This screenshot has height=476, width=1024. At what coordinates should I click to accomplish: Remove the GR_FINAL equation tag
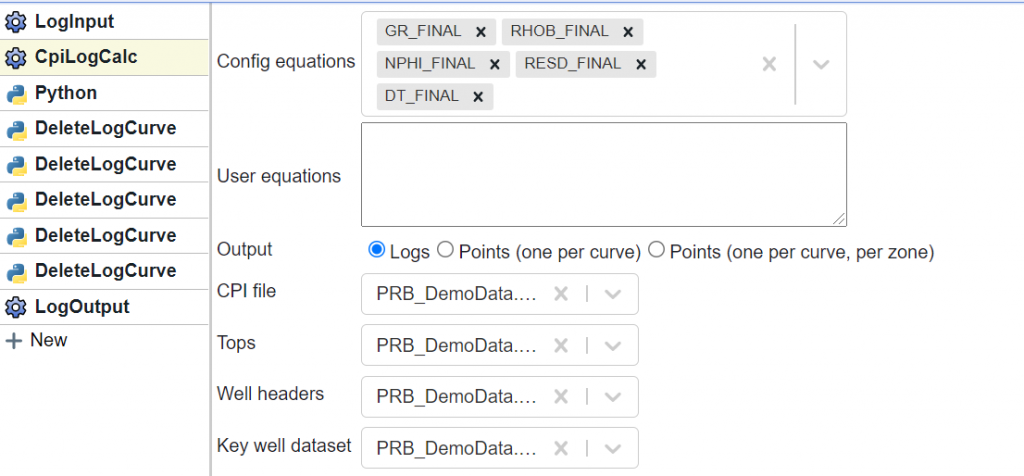(481, 31)
